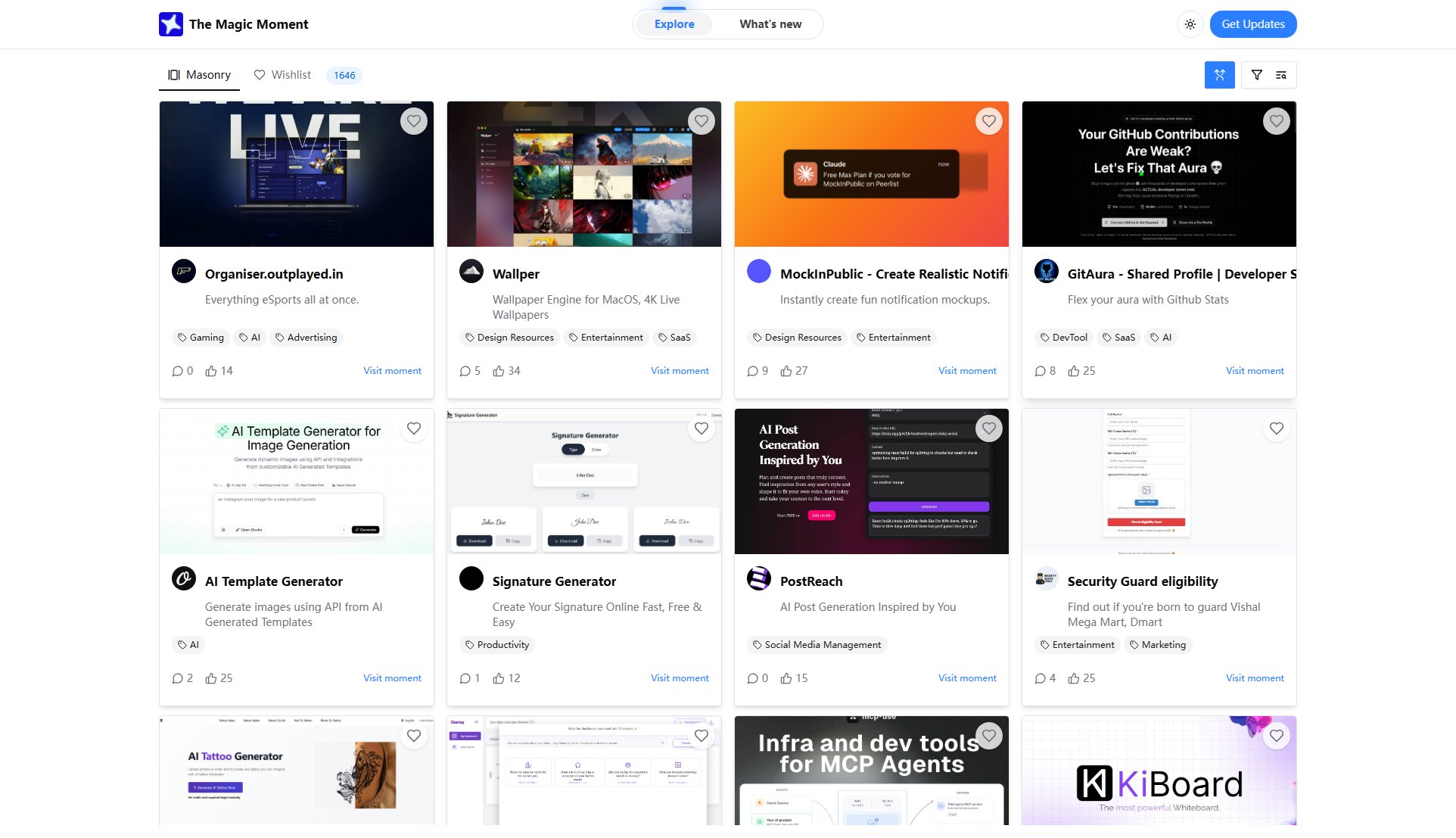Open Security Guard eligibility comments icon
The width and height of the screenshot is (1456, 838).
click(1041, 678)
